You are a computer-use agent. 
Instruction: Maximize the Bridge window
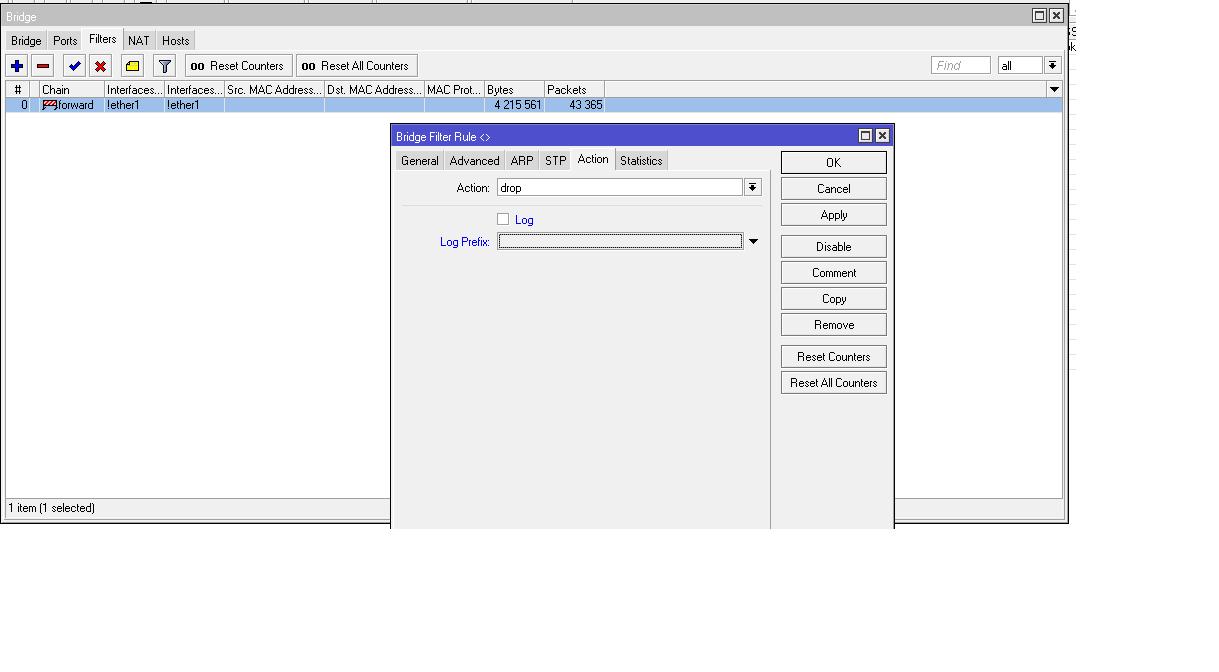1039,16
